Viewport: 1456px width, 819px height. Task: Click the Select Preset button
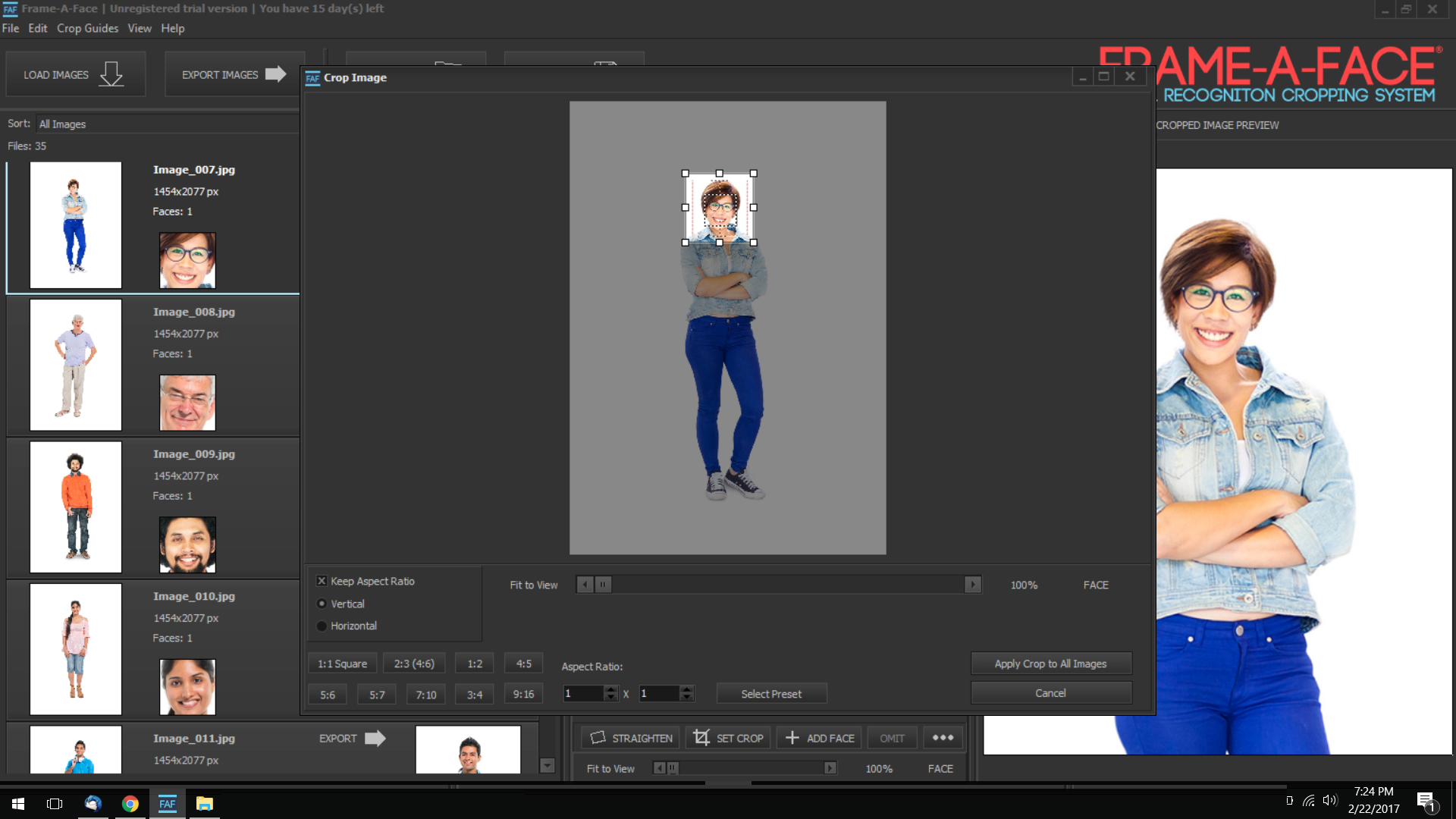coord(771,693)
